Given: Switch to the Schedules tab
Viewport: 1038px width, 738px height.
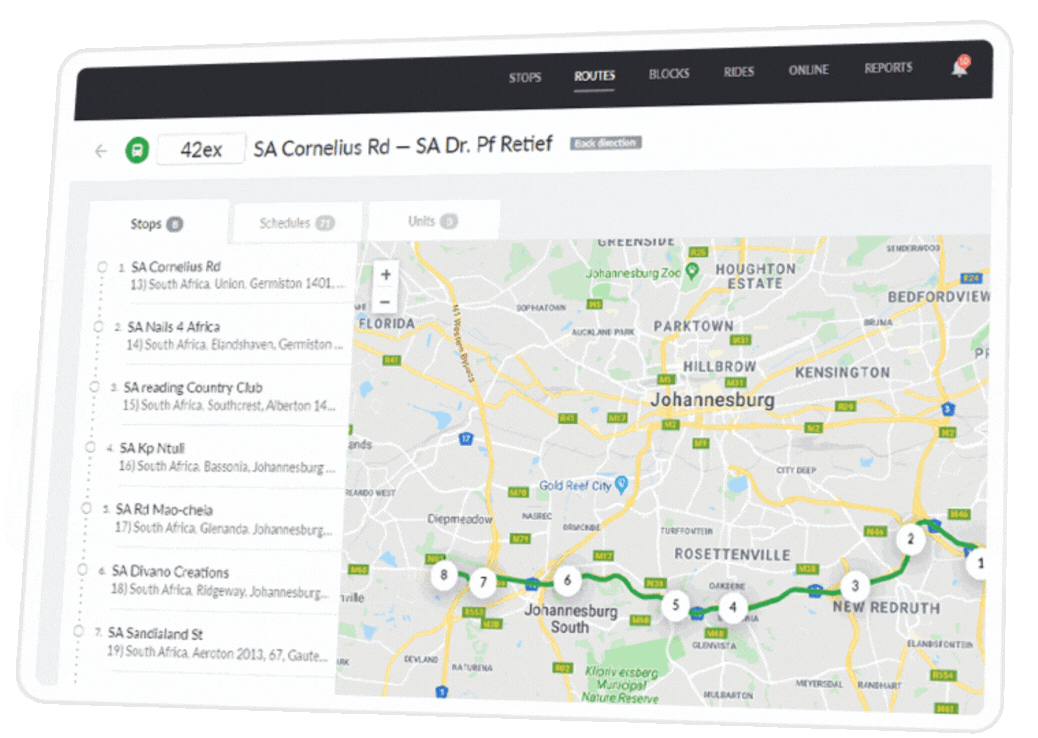Looking at the screenshot, I should [x=296, y=223].
